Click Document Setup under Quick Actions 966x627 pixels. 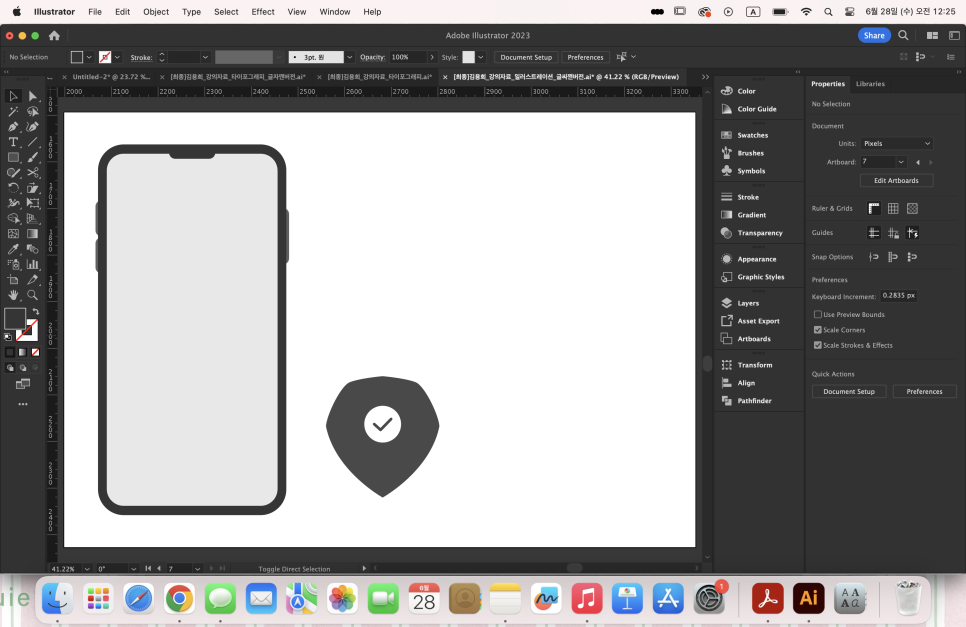[x=849, y=392]
